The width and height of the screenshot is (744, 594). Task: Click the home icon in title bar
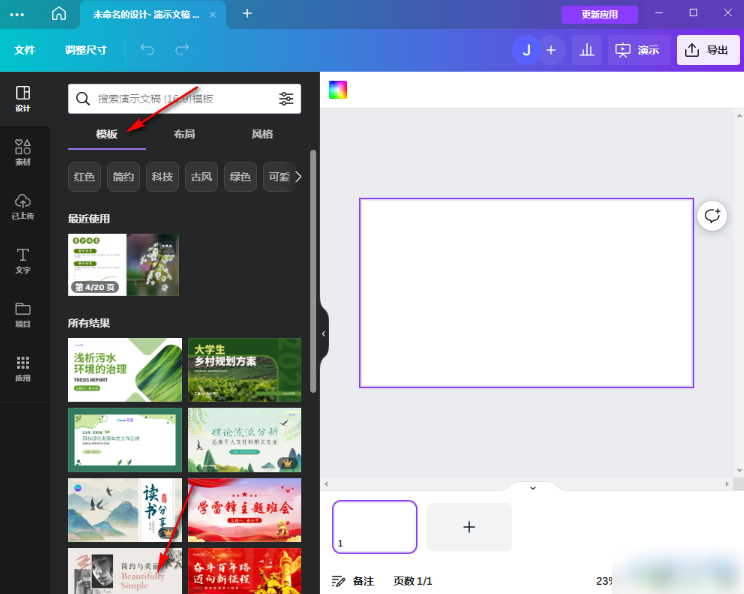(59, 14)
